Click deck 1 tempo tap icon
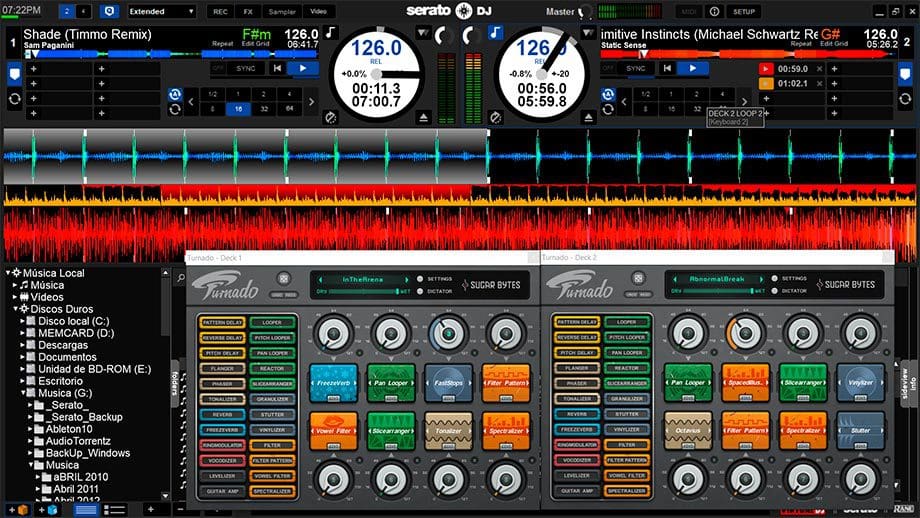The image size is (920, 518). coord(331,118)
